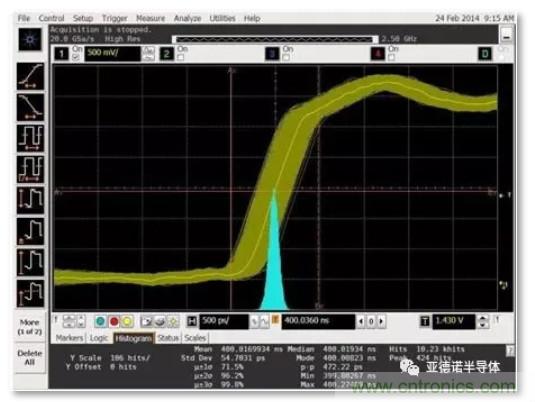535x402 pixels.
Task: Step horizontal position left arrow
Action: click(361, 321)
